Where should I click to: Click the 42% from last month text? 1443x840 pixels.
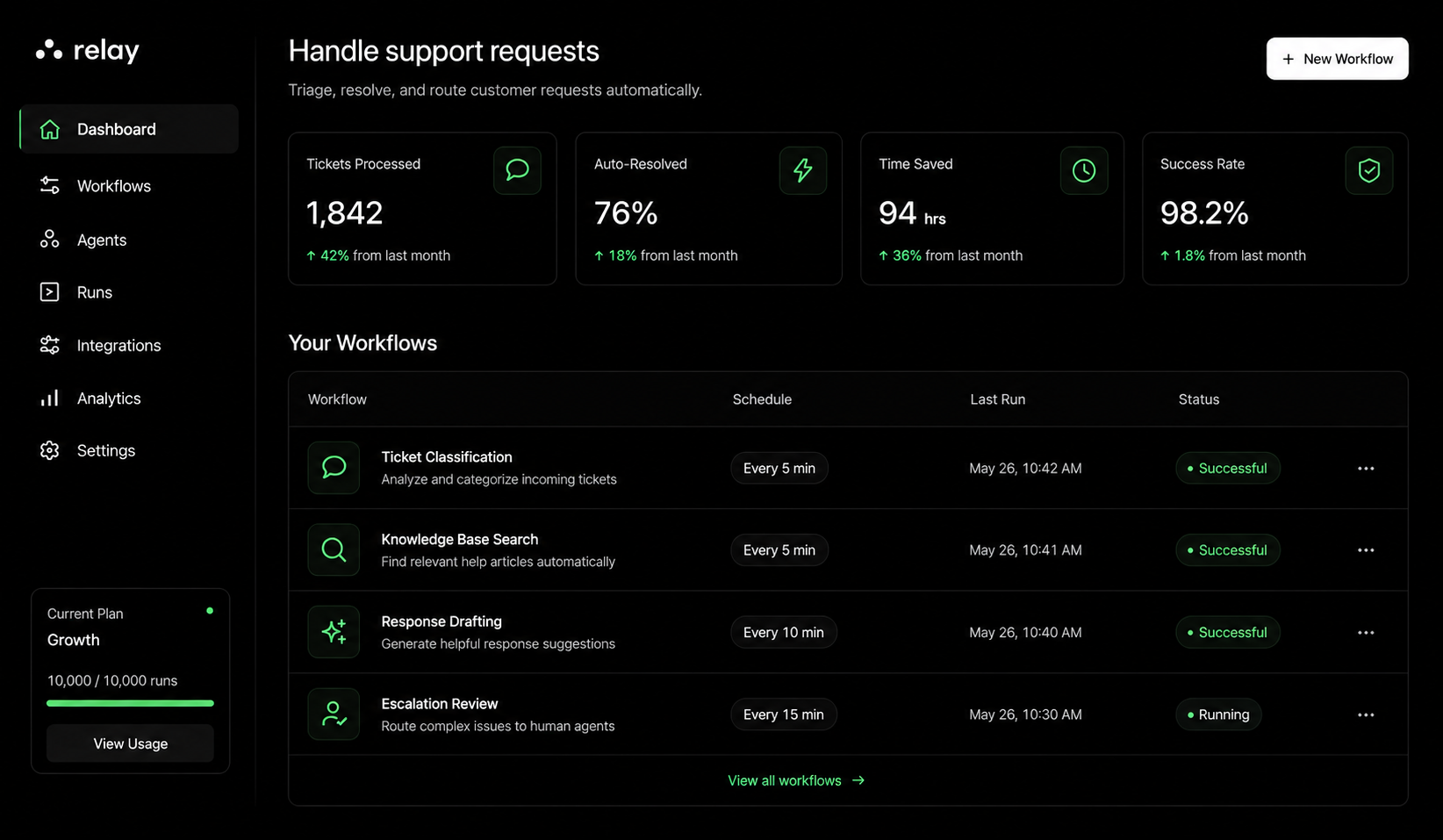point(378,255)
